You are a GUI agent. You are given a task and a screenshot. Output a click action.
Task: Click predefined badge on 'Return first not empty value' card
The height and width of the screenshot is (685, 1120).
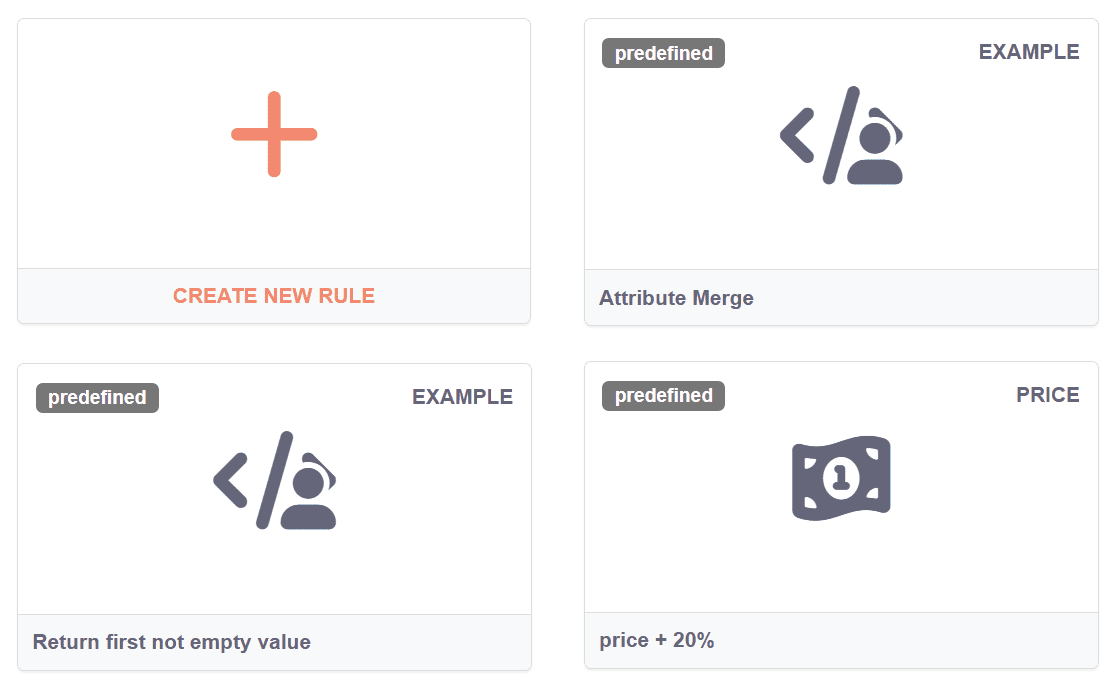[x=97, y=397]
